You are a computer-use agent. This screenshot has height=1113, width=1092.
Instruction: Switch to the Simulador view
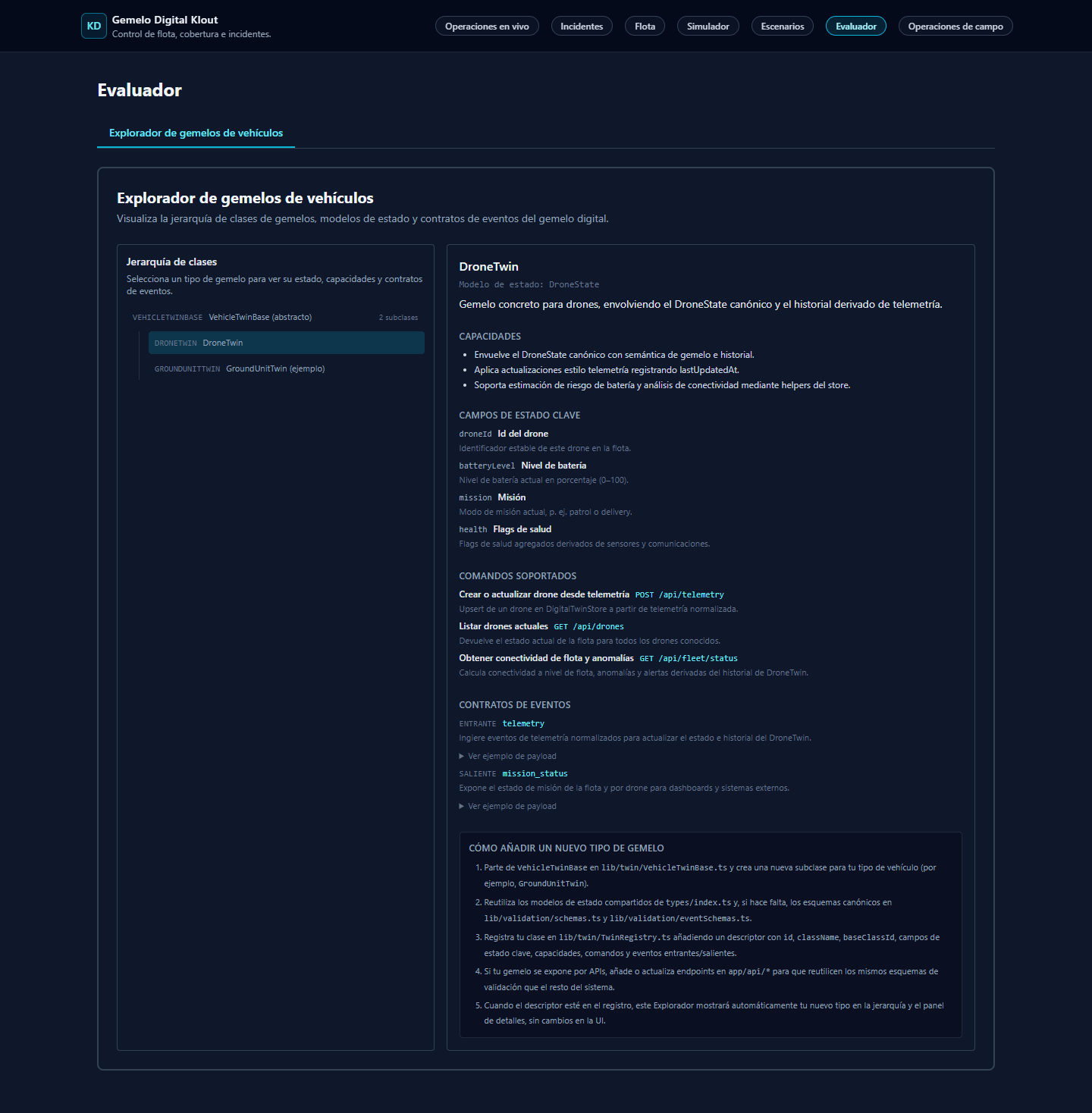[708, 27]
